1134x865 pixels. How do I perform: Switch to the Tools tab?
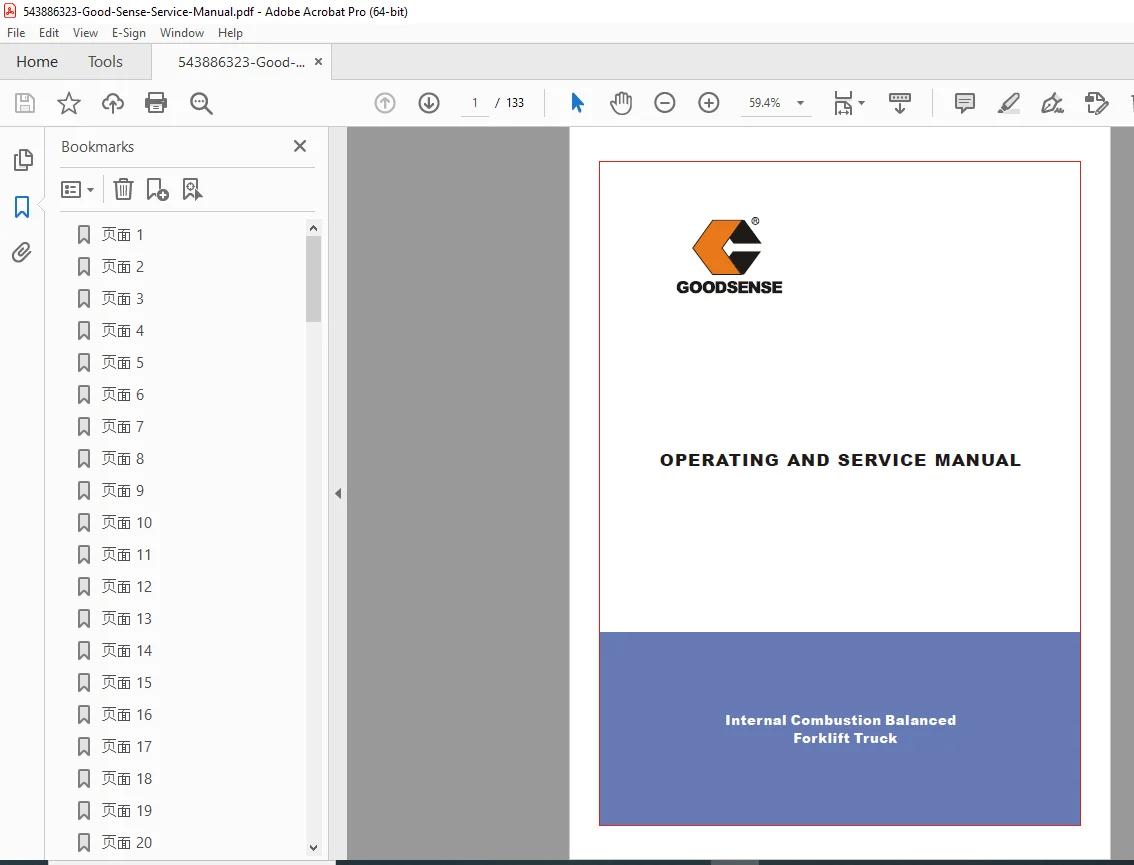coord(106,61)
